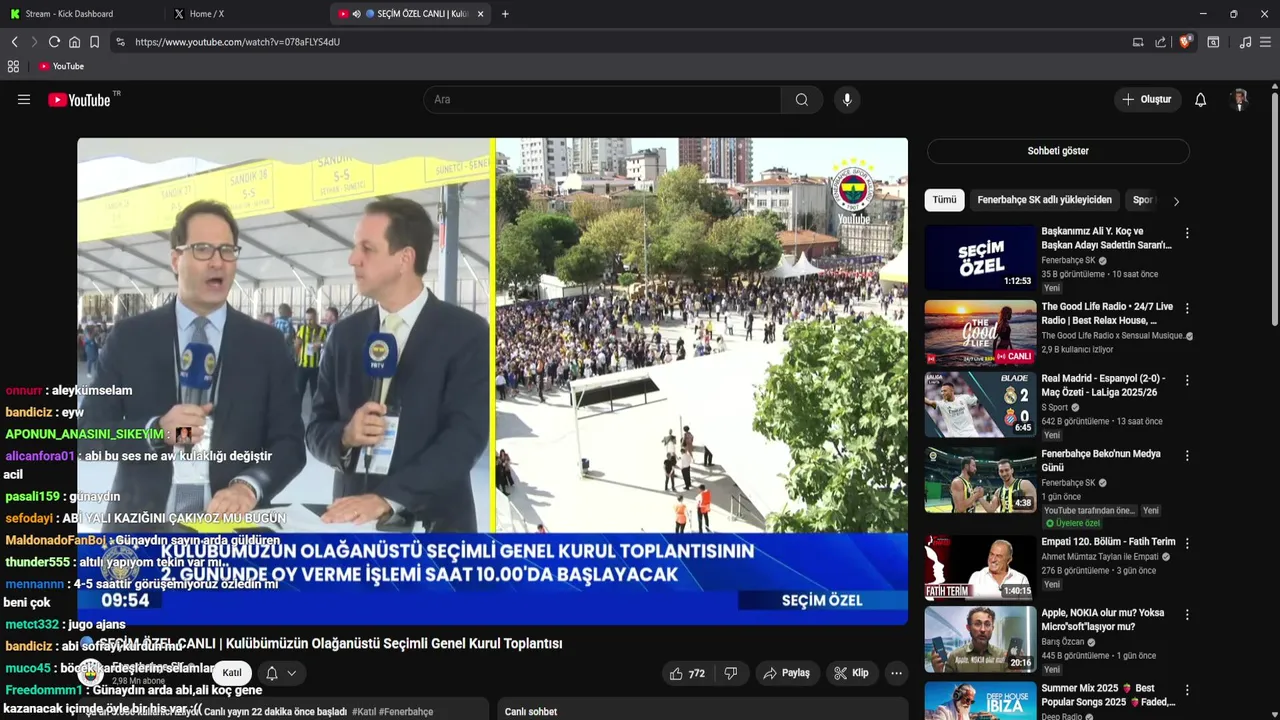Go back in browser history

(15, 42)
